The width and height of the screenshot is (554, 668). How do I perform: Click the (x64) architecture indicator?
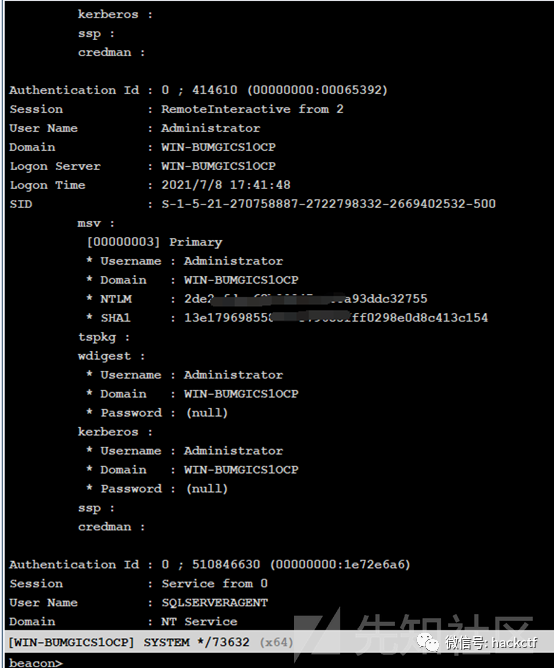(x=277, y=642)
